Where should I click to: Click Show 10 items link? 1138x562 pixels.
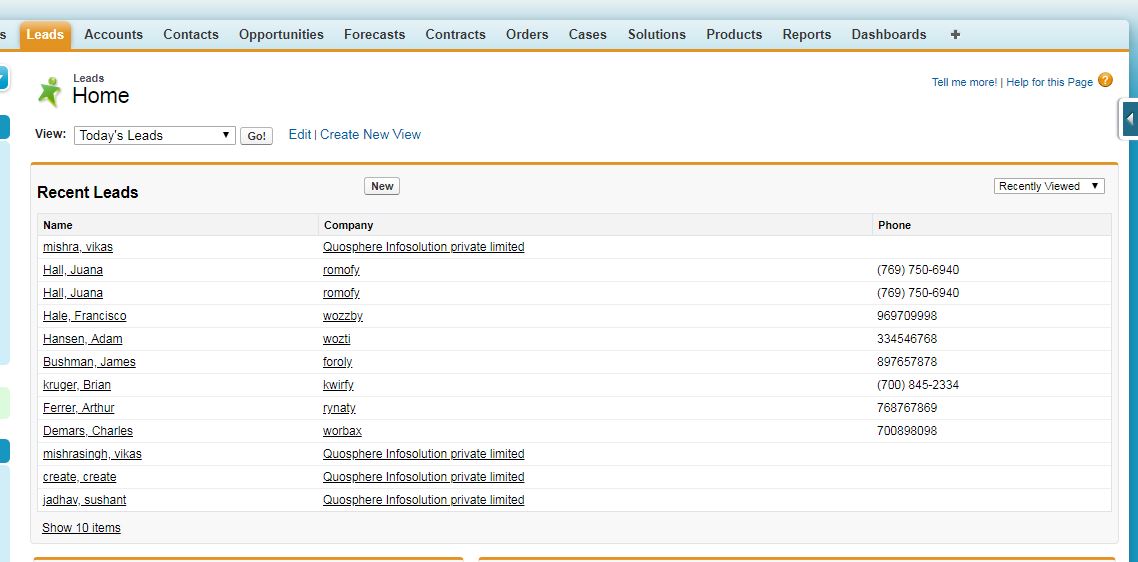81,528
